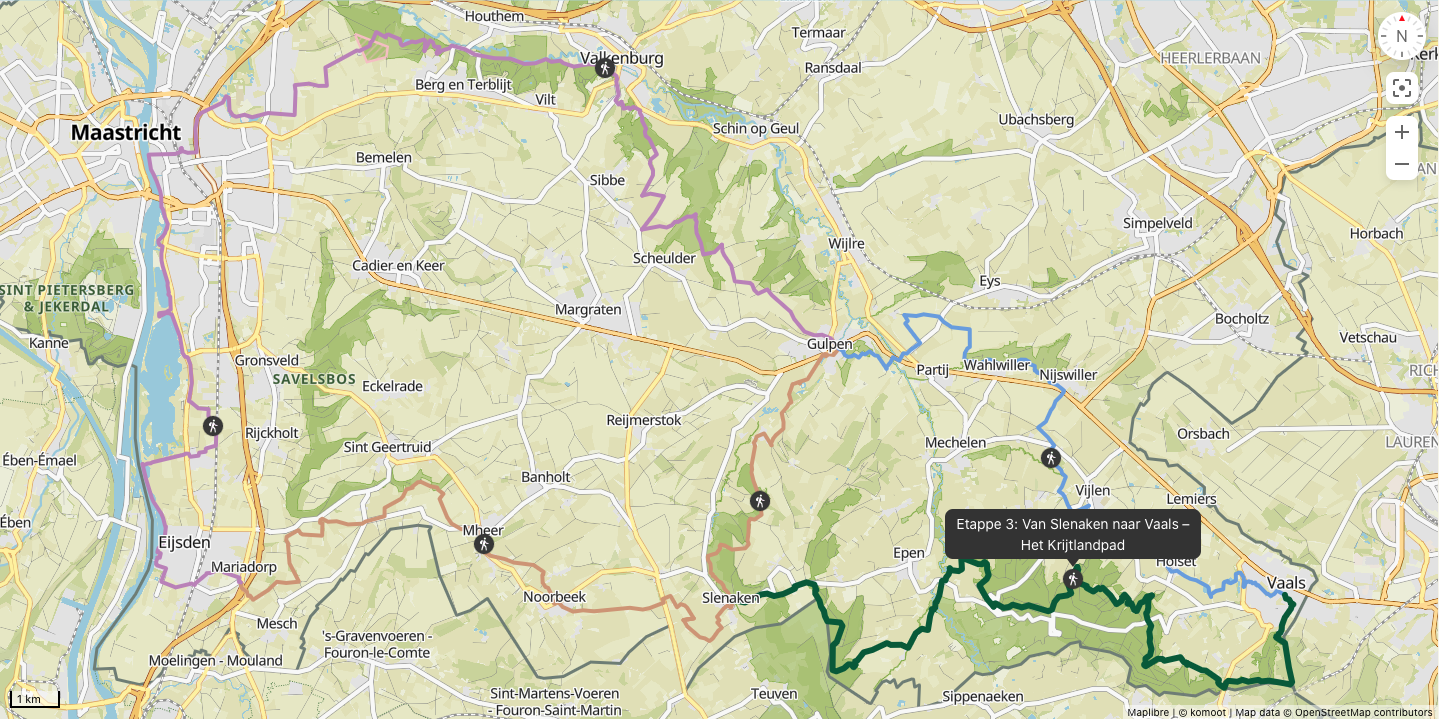Image resolution: width=1439 pixels, height=719 pixels.
Task: Open the komoot attribution link
Action: (x=1206, y=713)
